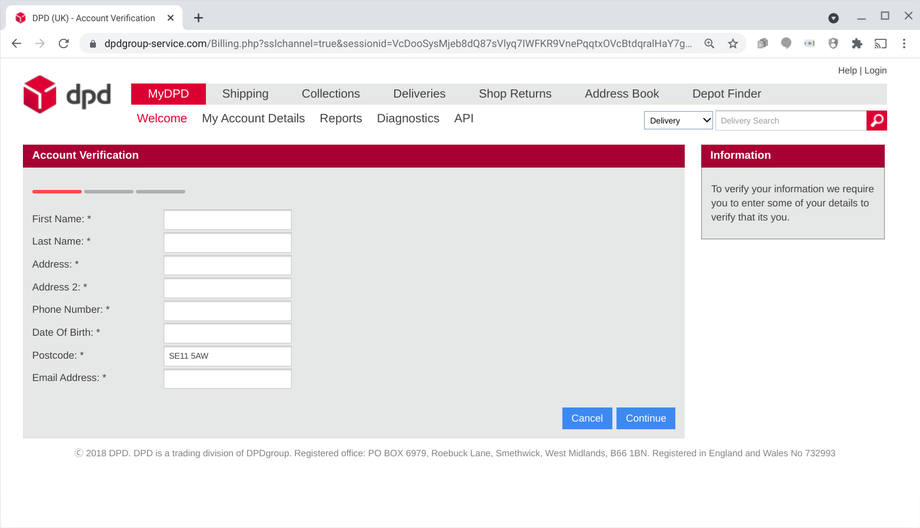Click the Information panel heading
Screen dimensions: 920x528
point(740,155)
